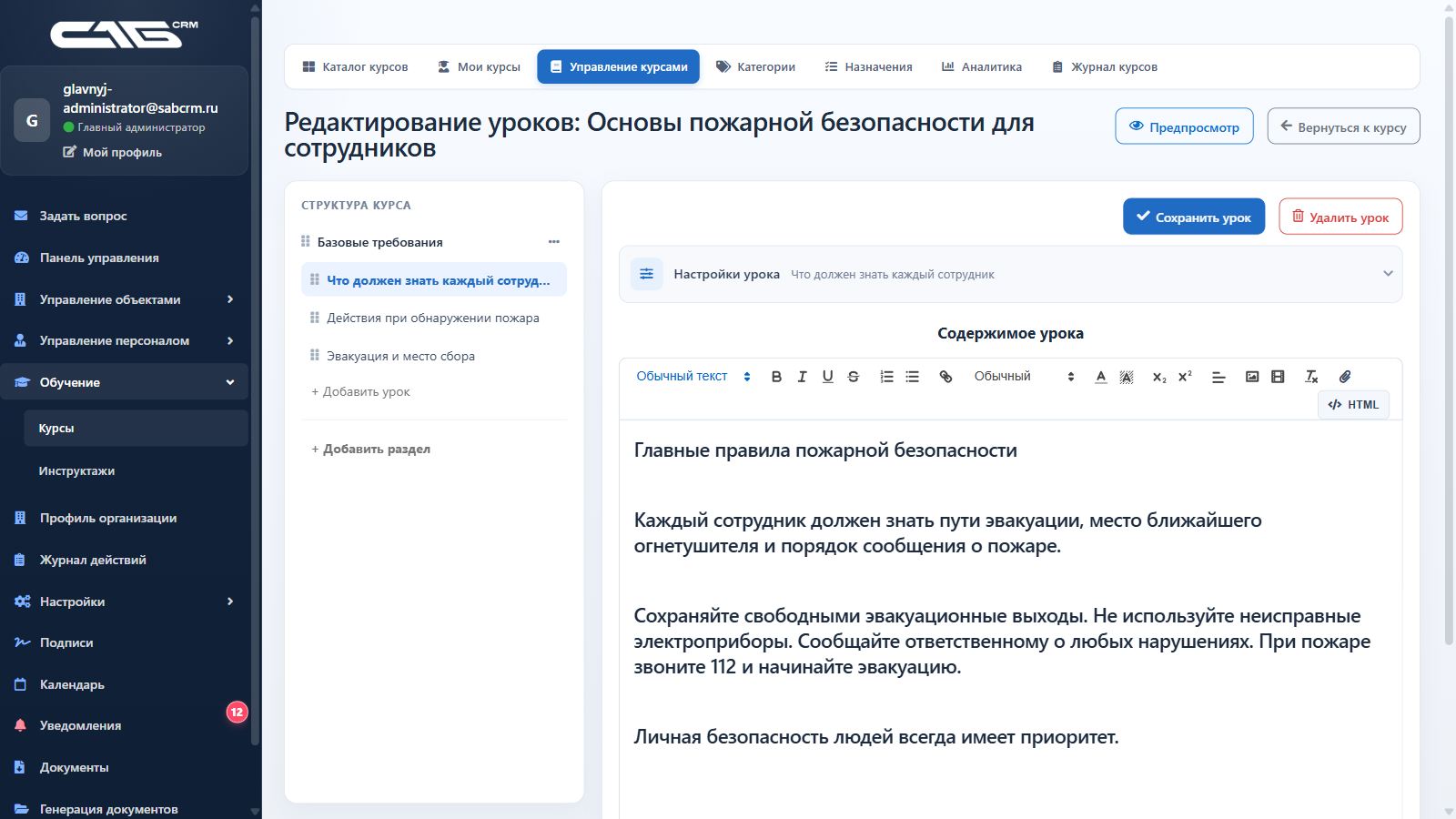Insert an image into the lesson
Image resolution: width=1456 pixels, height=819 pixels.
point(1252,377)
